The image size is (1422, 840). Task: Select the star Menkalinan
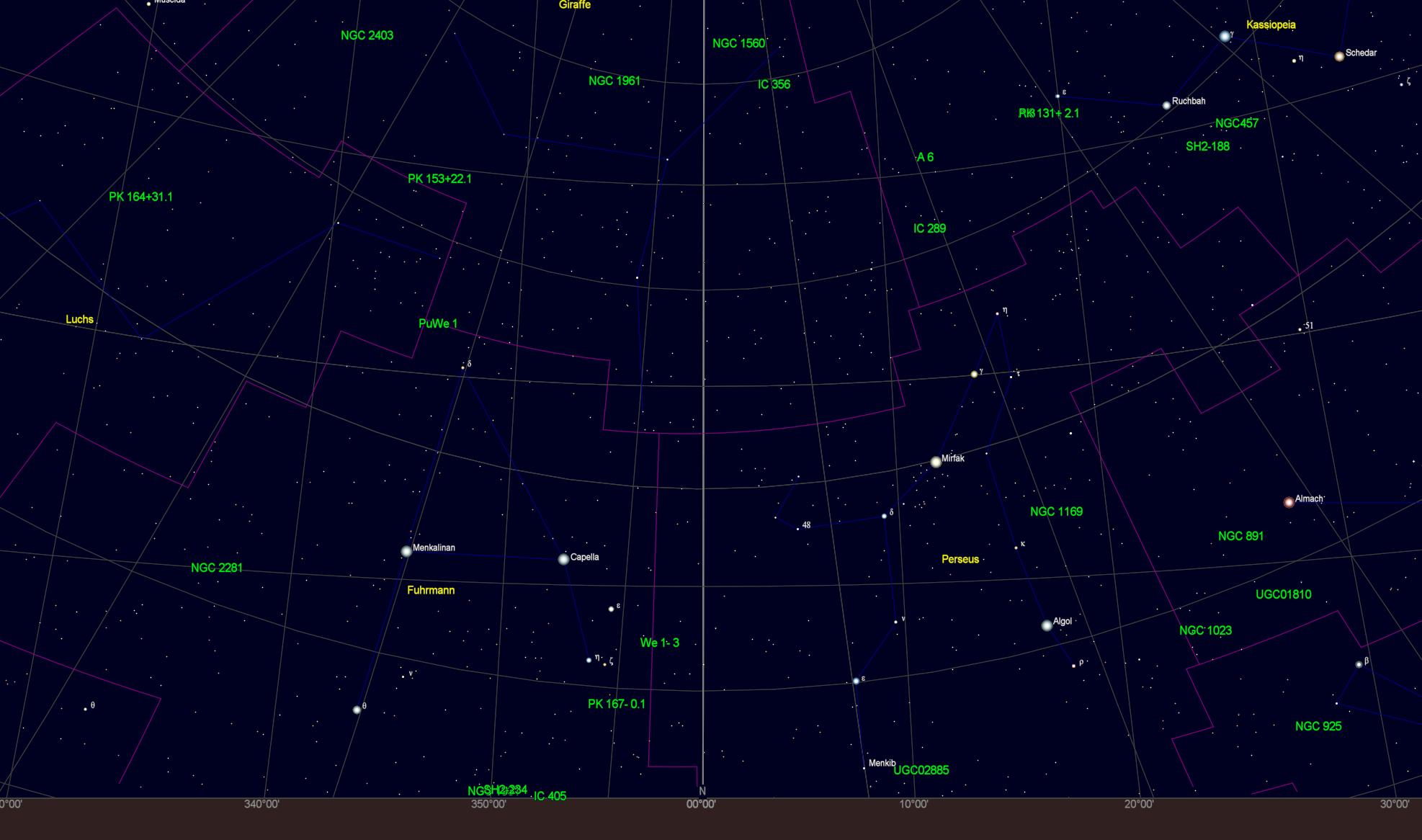click(x=406, y=551)
